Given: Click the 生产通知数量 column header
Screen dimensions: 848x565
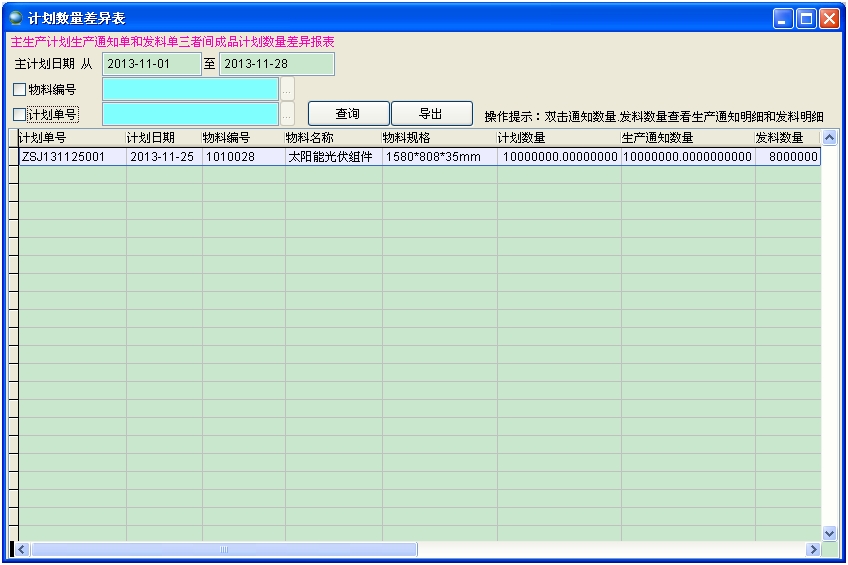Looking at the screenshot, I should (685, 138).
